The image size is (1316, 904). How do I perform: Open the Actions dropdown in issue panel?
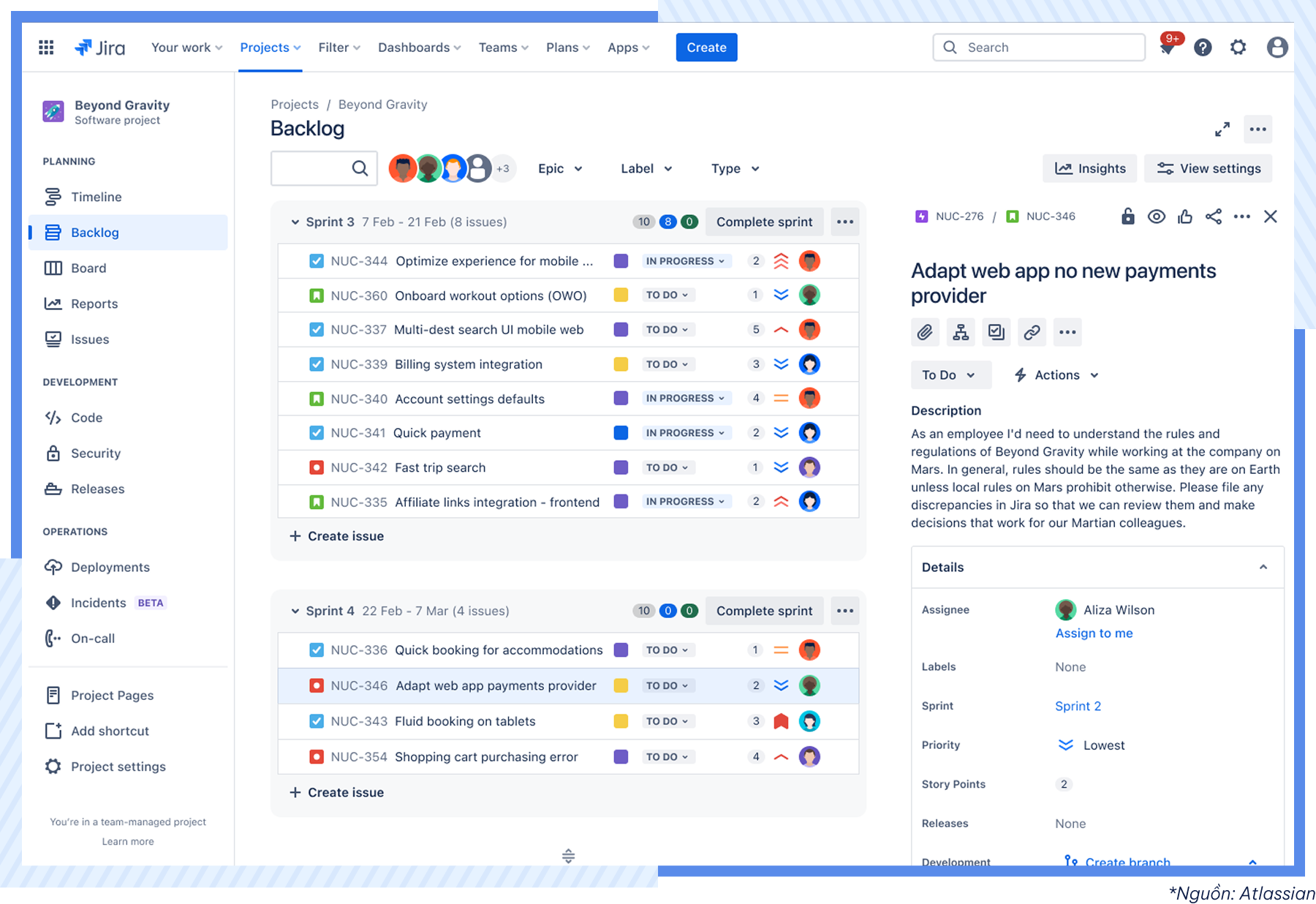1056,375
